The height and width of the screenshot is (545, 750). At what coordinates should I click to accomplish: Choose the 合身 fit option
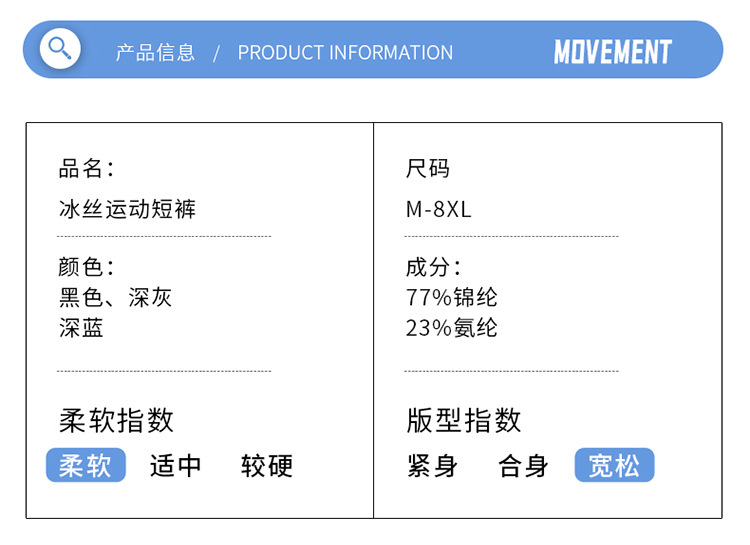coord(524,465)
